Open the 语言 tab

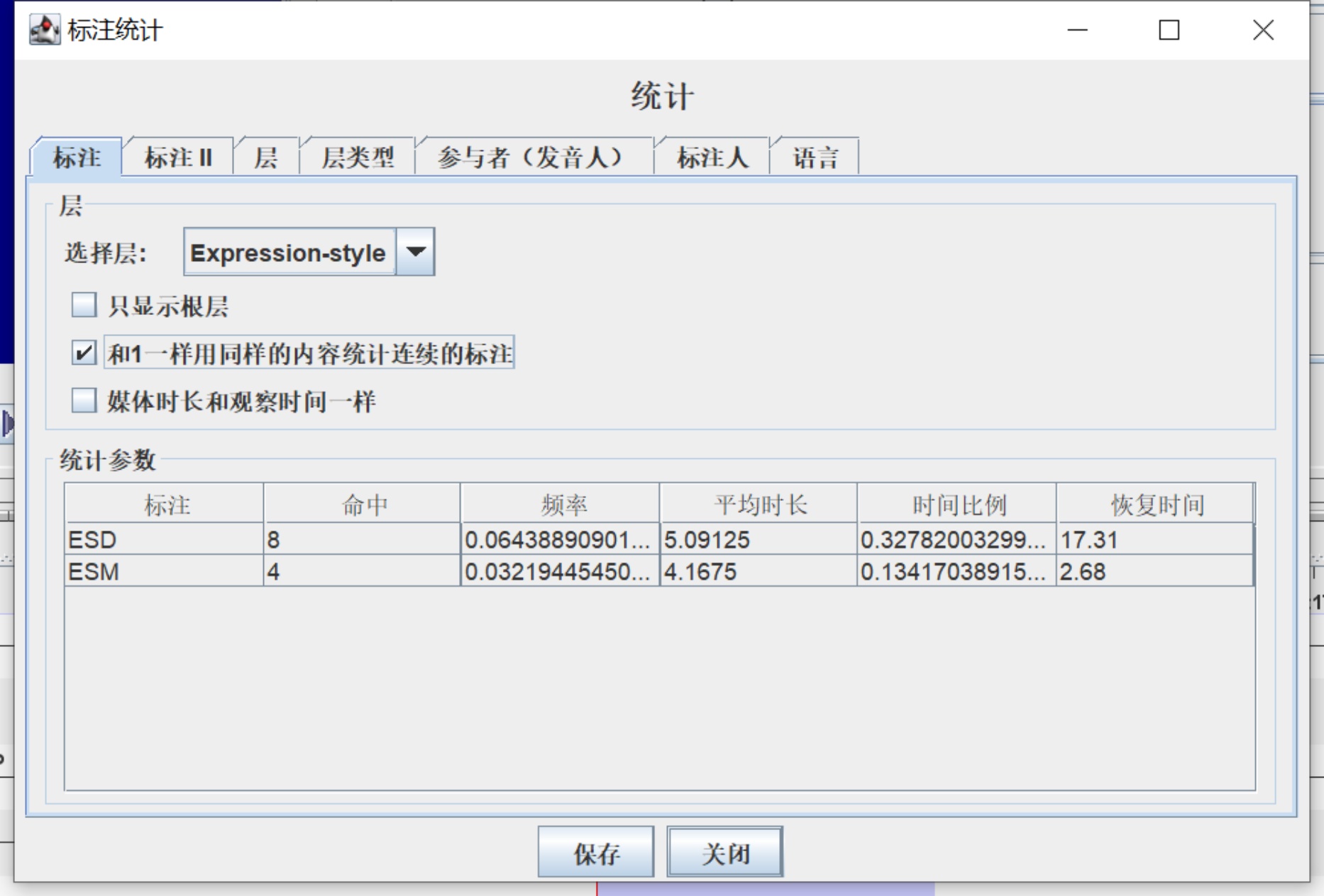pyautogui.click(x=815, y=157)
